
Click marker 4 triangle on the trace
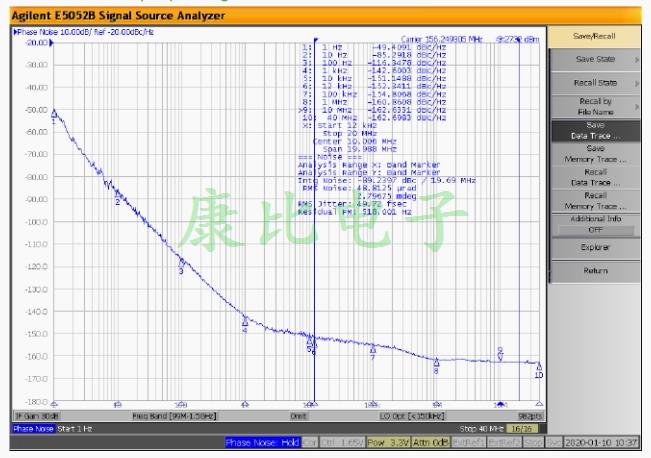(x=245, y=321)
